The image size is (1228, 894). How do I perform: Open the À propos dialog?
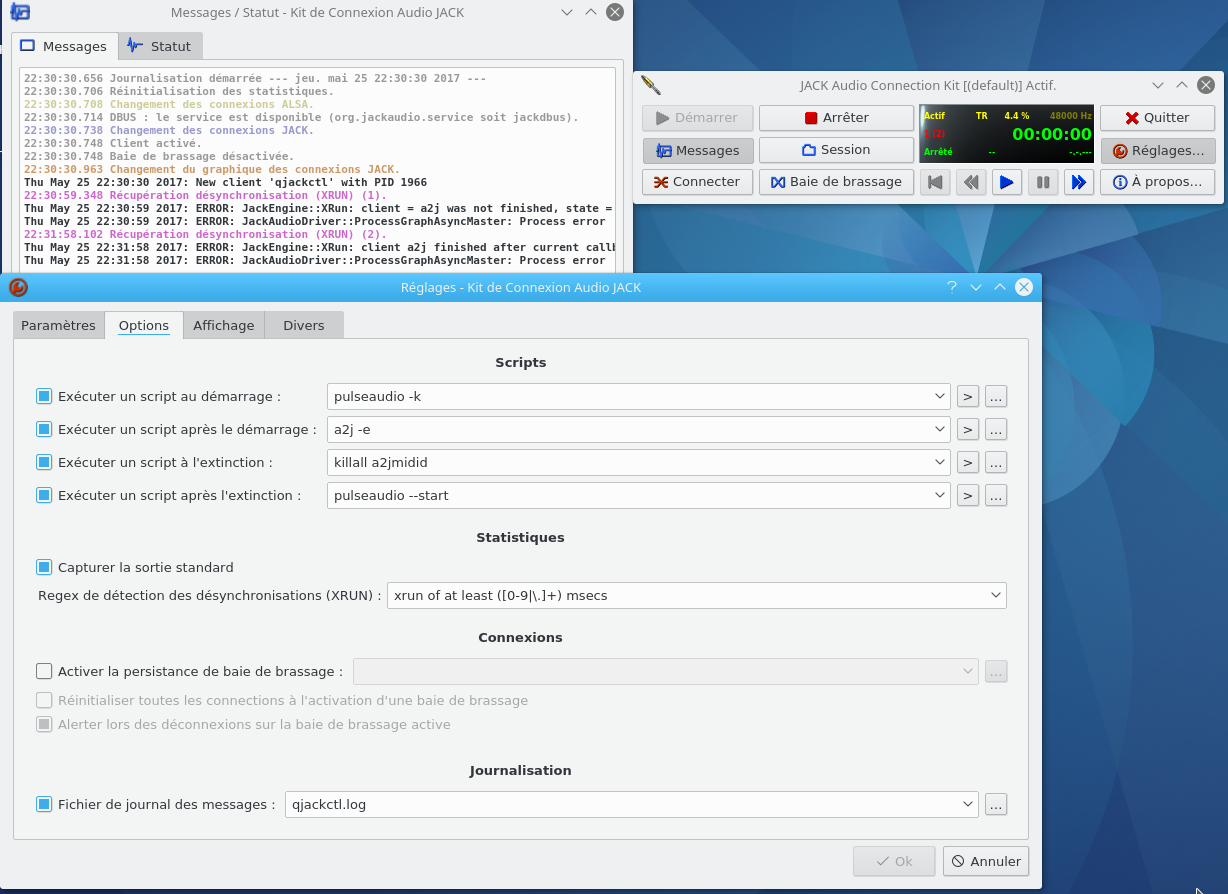pos(1158,182)
